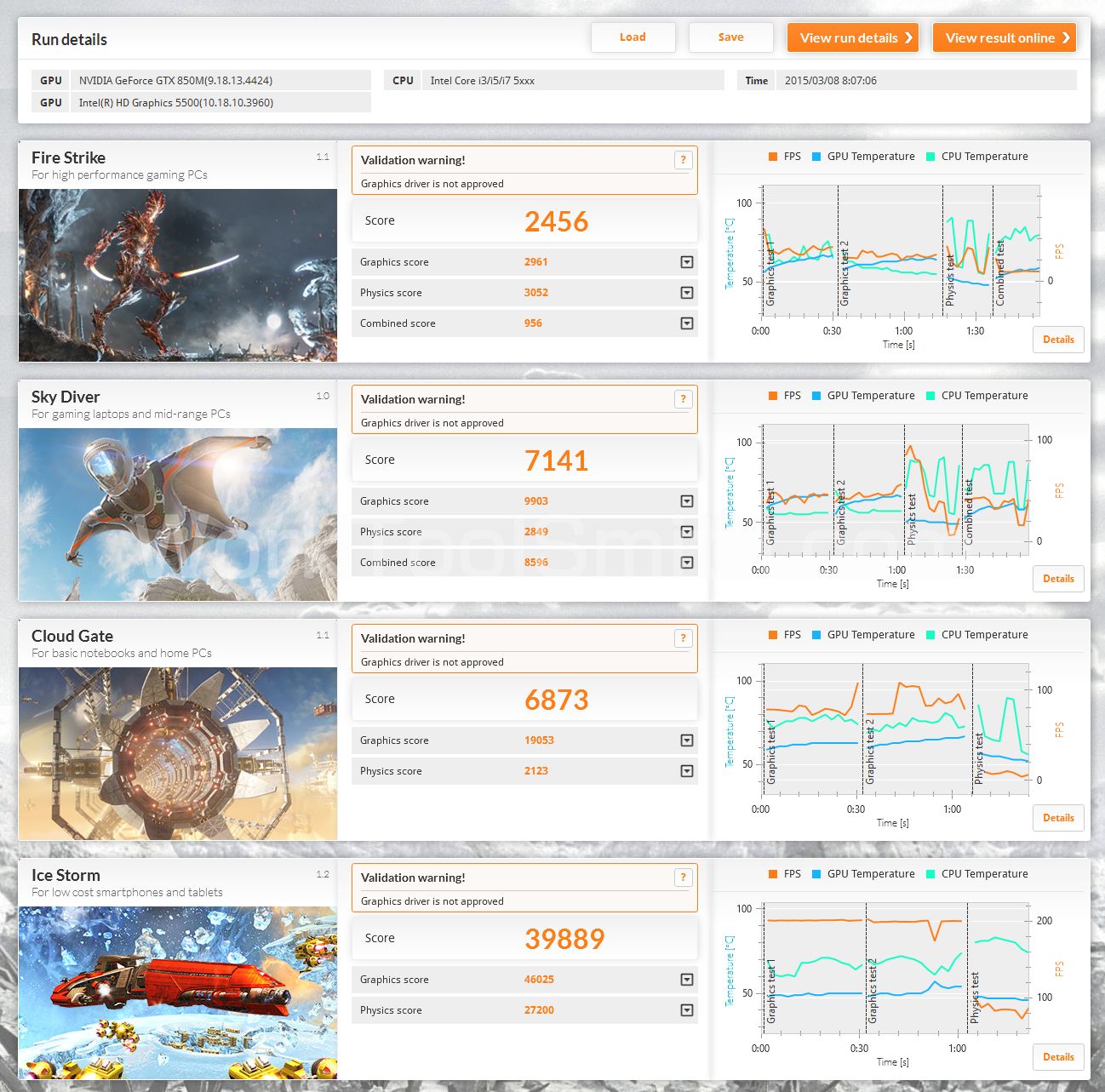The image size is (1105, 1092).
Task: Expand Fire Strike Graphics score details
Action: pos(687,262)
